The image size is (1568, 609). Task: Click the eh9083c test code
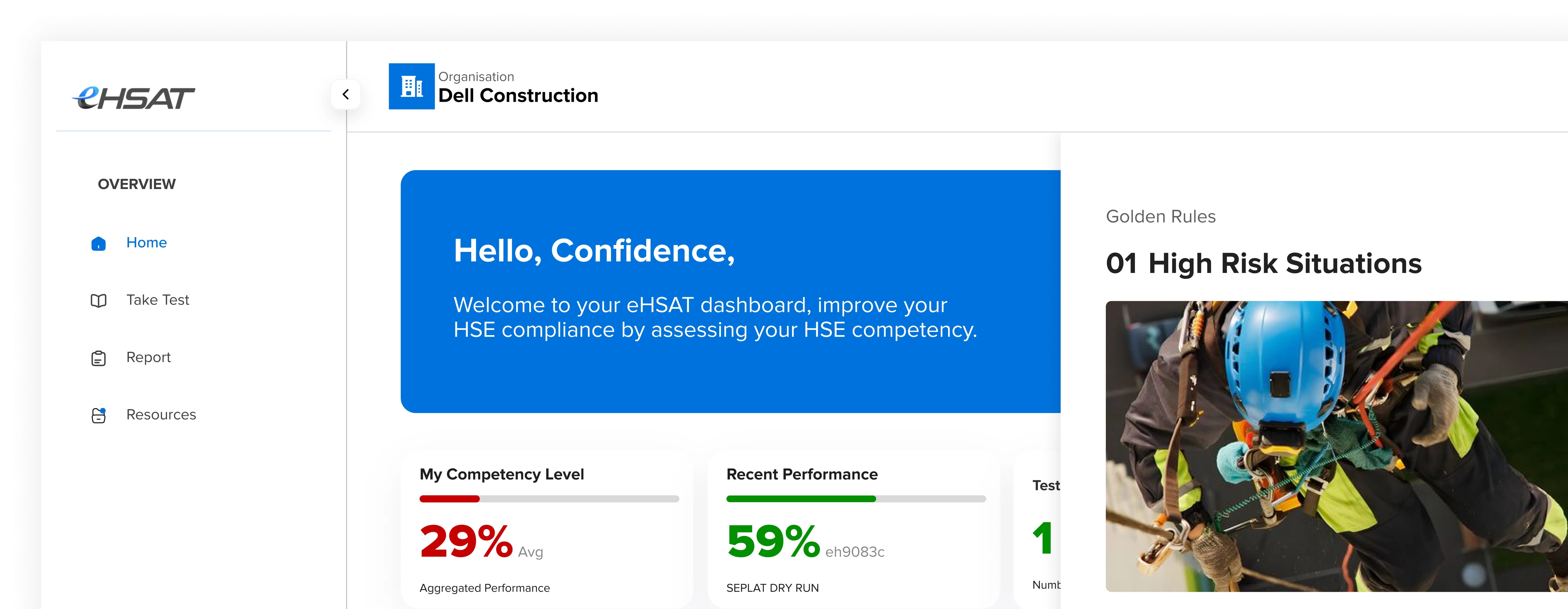pyautogui.click(x=855, y=552)
